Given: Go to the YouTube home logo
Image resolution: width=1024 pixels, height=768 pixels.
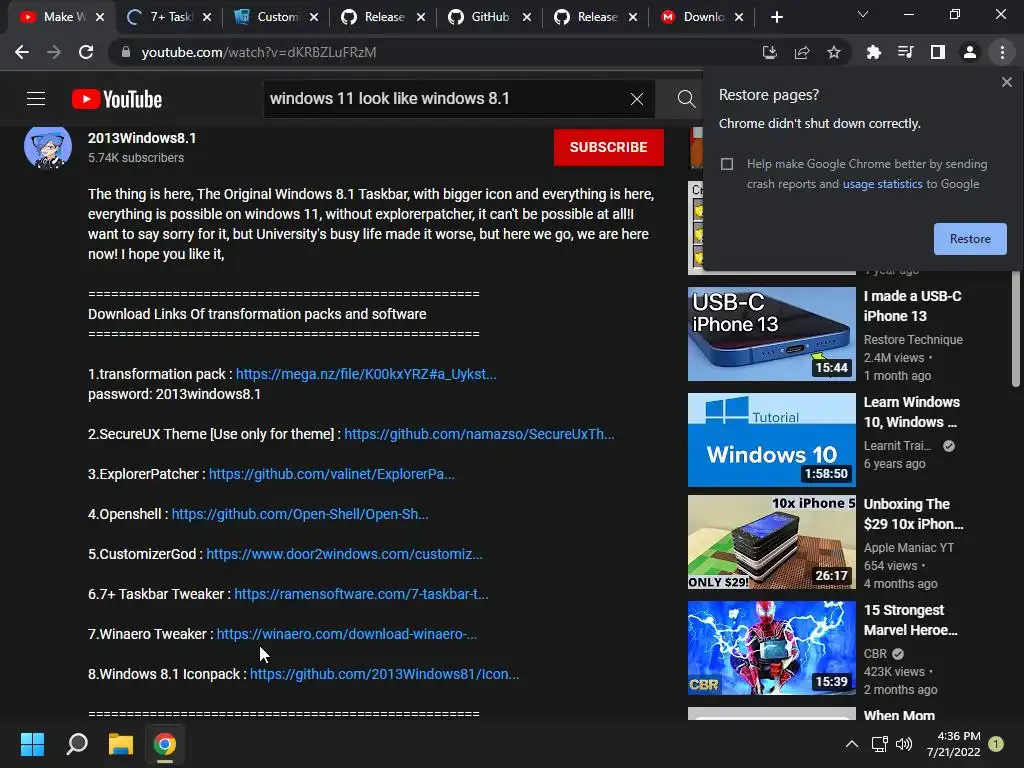Looking at the screenshot, I should tap(117, 99).
